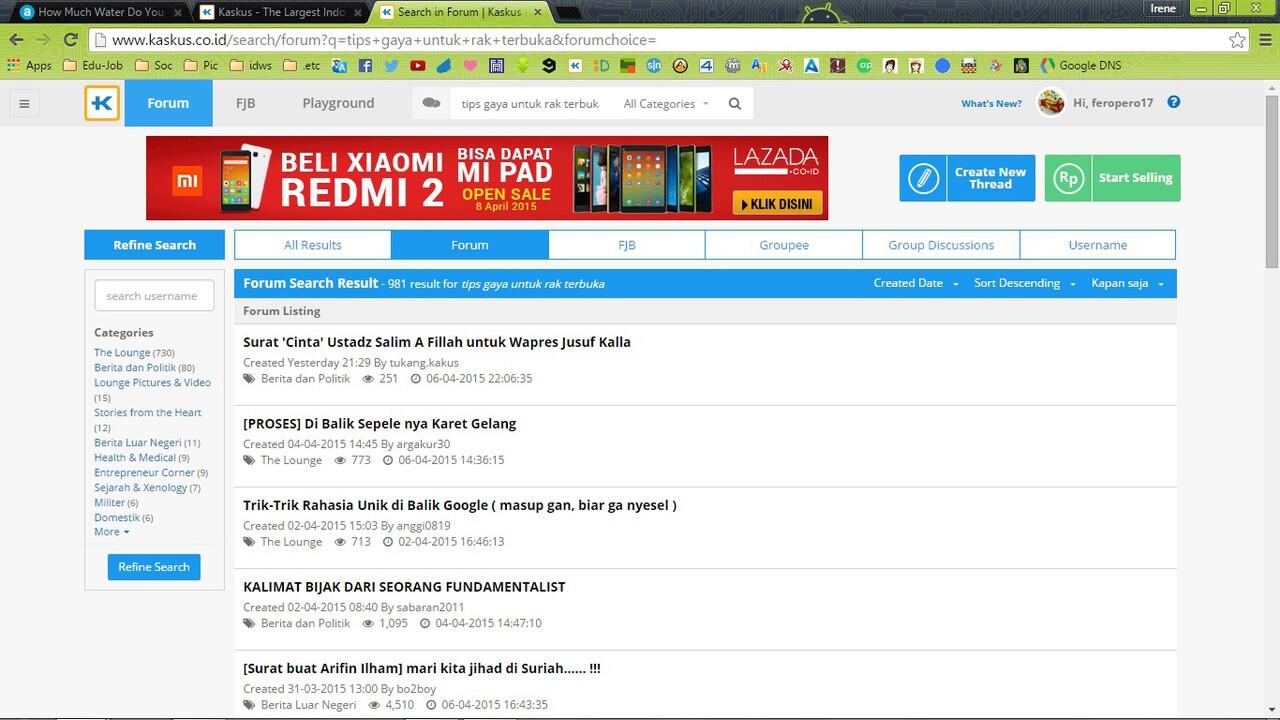This screenshot has width=1280, height=720.
Task: Switch to the Group Discussions tab
Action: tap(941, 245)
